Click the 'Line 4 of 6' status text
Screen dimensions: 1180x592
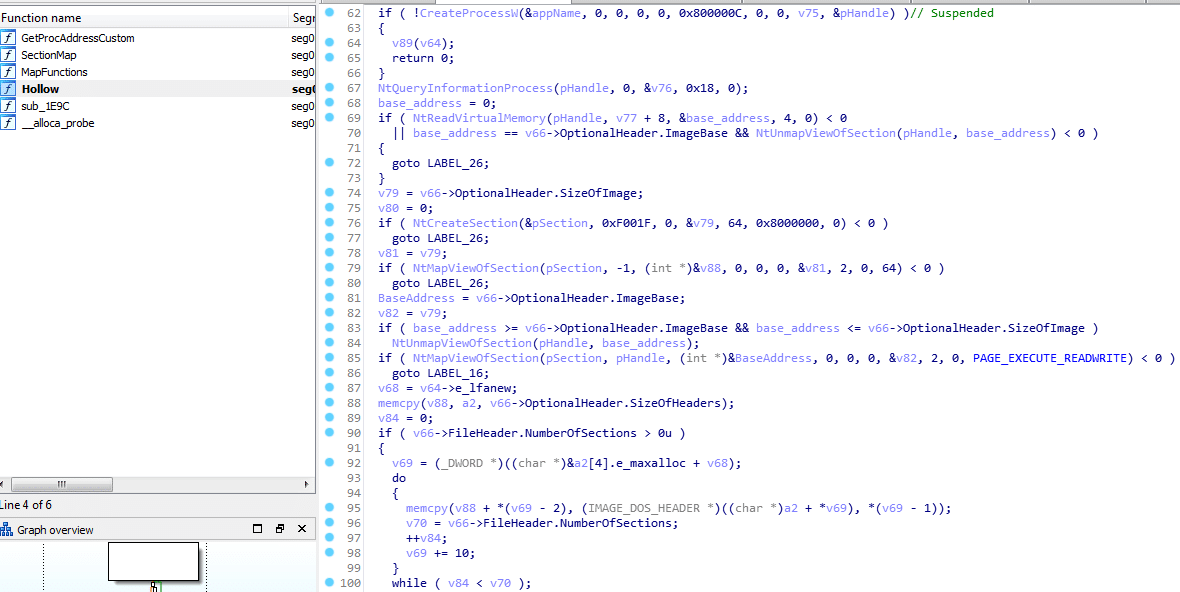[26, 505]
